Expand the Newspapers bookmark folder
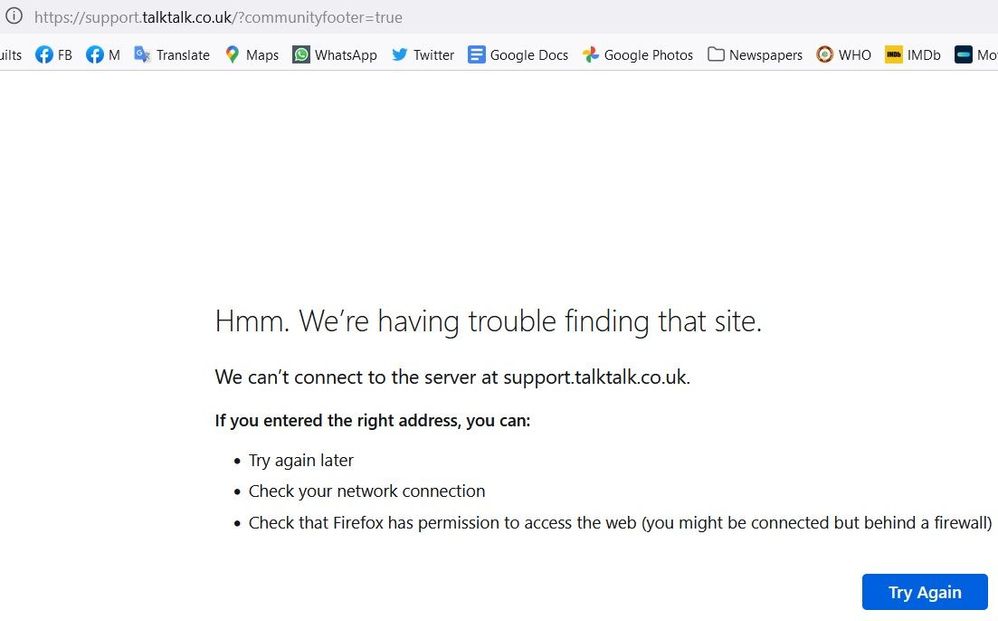The width and height of the screenshot is (998, 621). point(754,55)
